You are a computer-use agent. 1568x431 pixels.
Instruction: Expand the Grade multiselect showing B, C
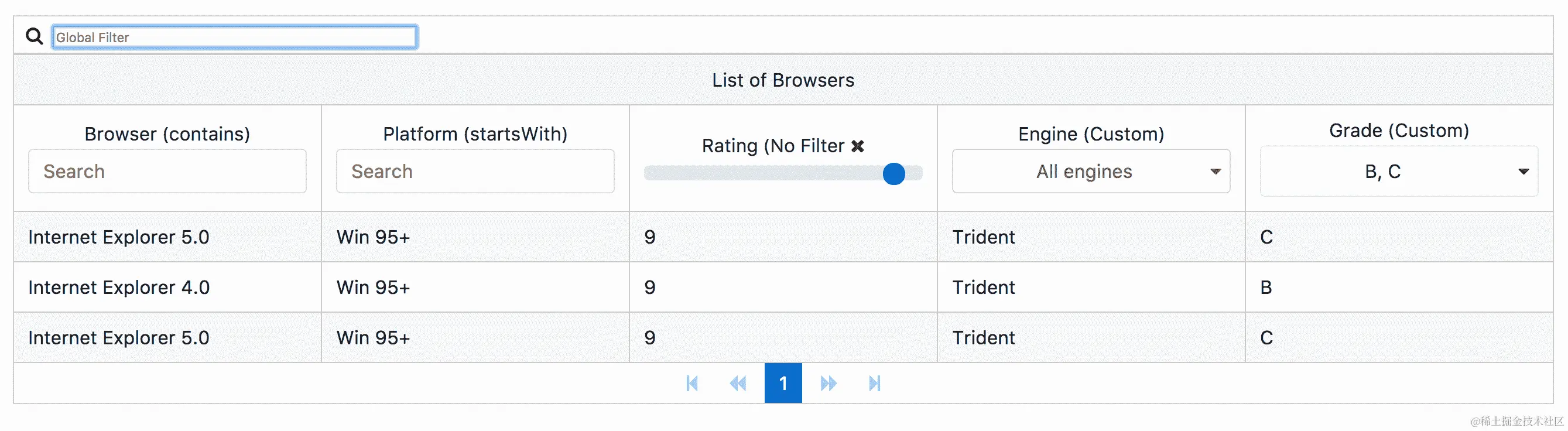[1382, 172]
